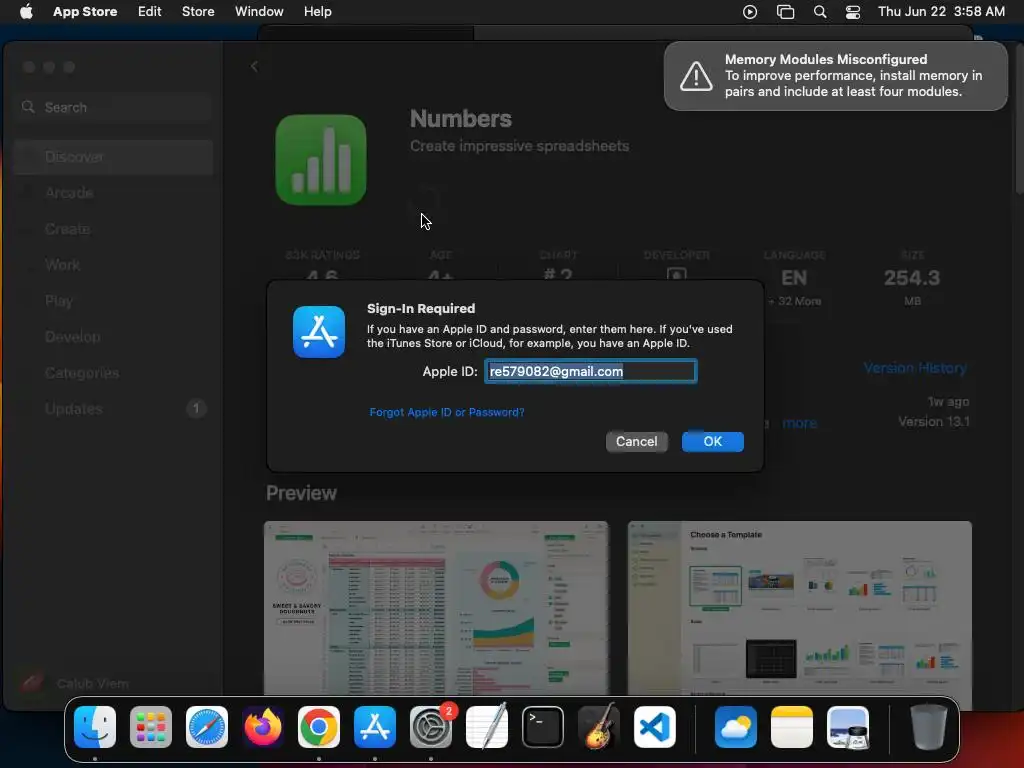Click the warning triangle icon in the notification
The image size is (1024, 768).
point(696,76)
